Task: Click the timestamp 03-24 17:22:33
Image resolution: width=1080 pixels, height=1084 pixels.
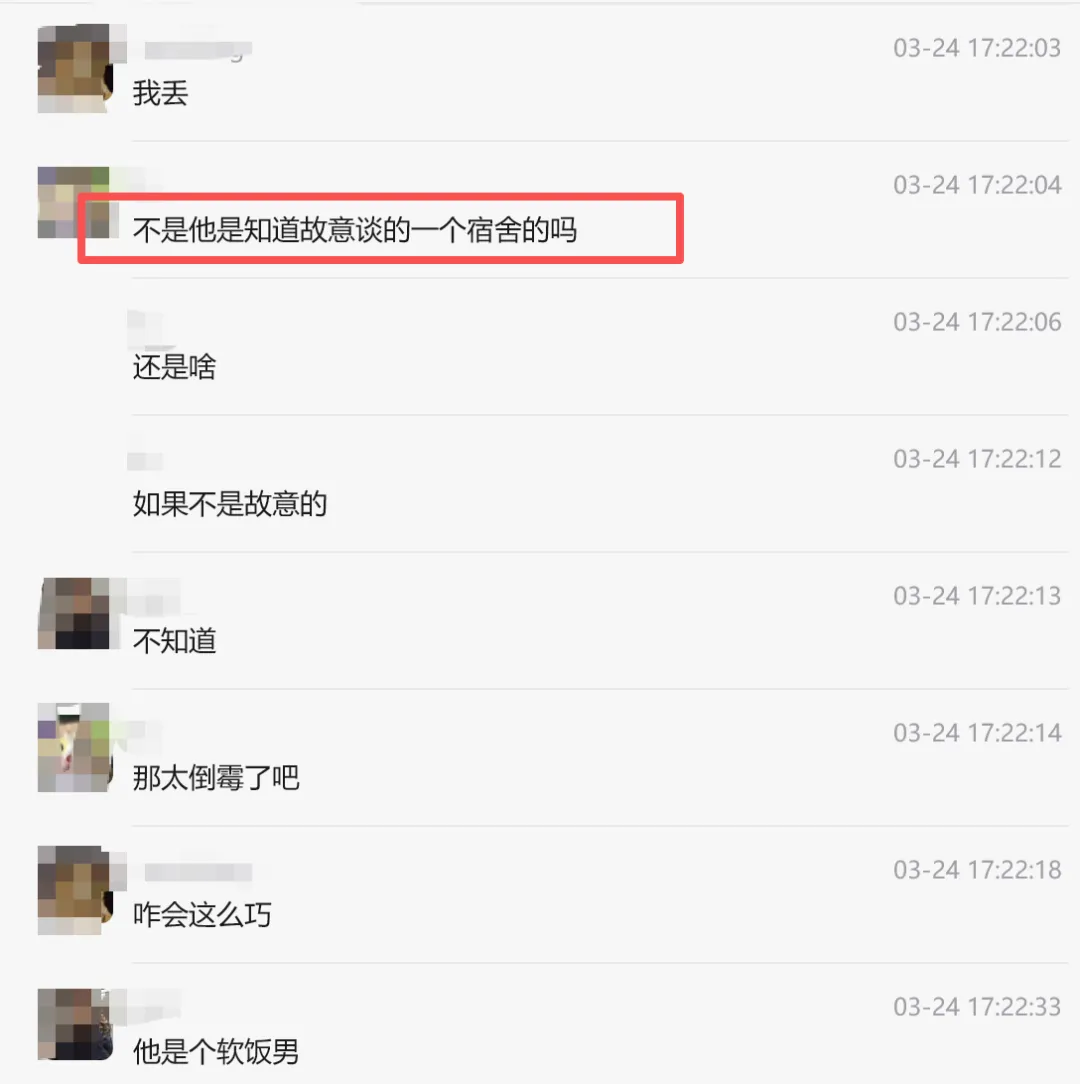Action: point(977,1007)
